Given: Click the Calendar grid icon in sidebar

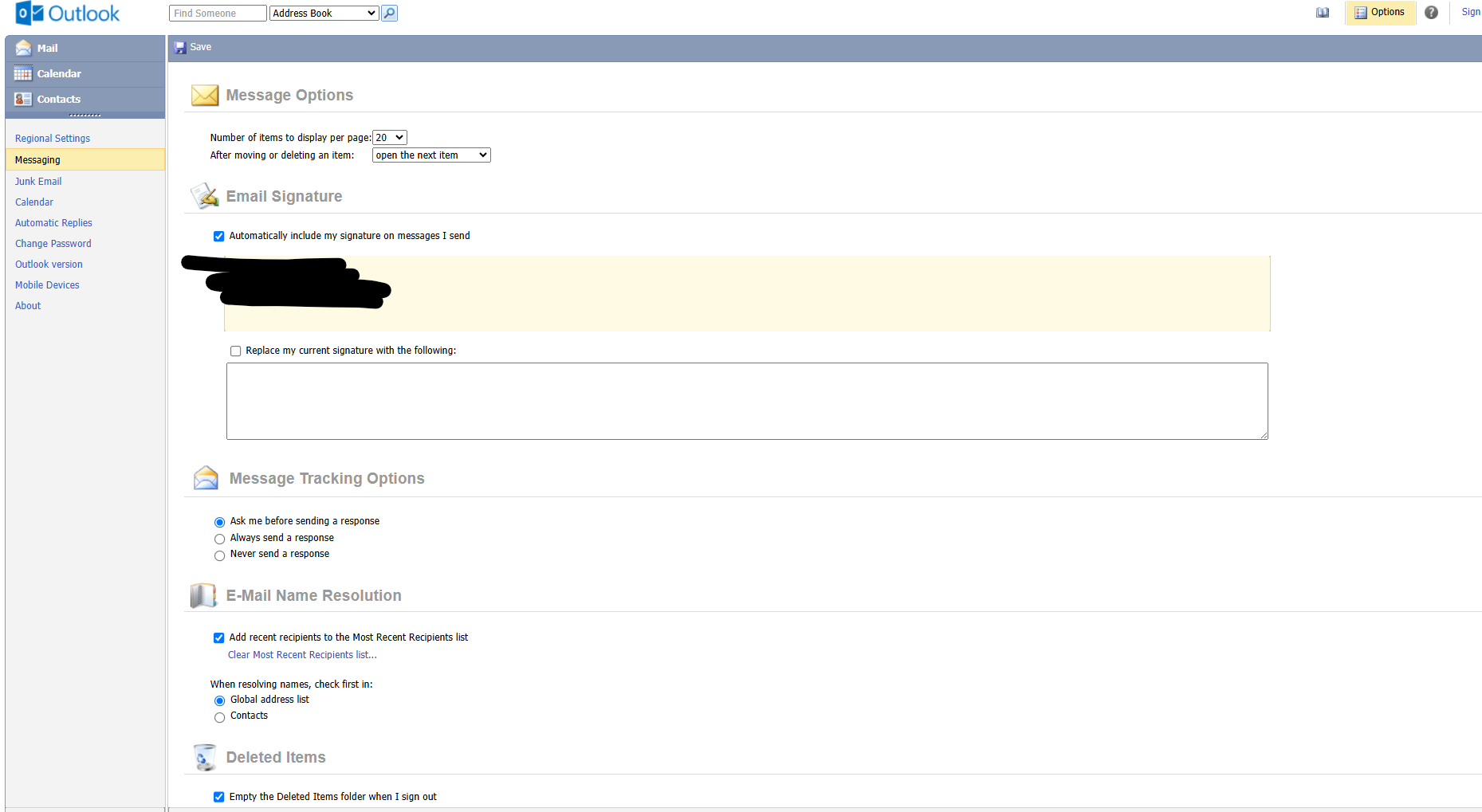Looking at the screenshot, I should tap(23, 73).
